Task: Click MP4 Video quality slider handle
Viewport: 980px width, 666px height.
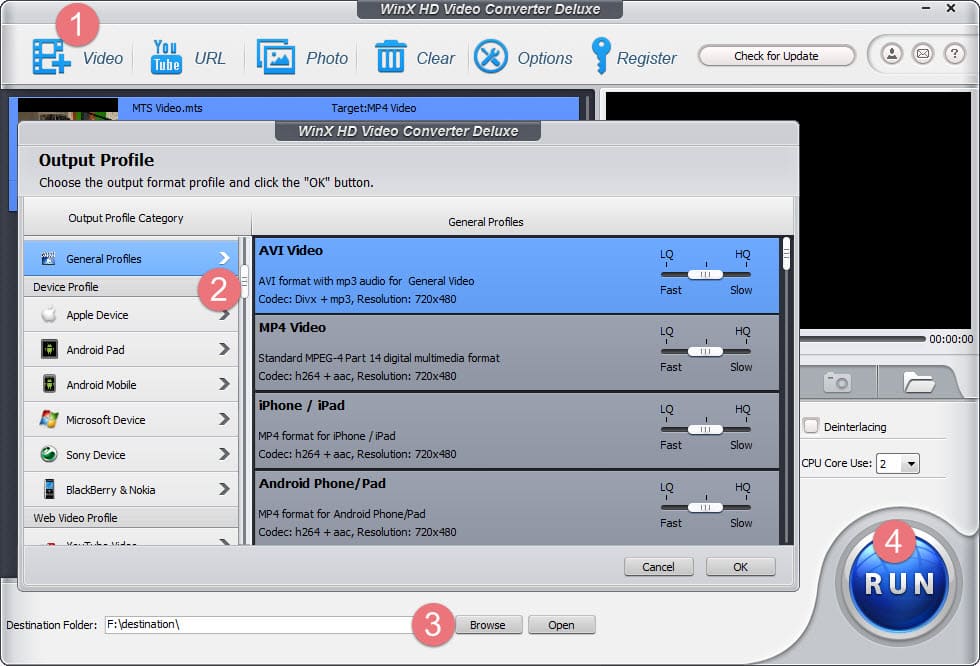Action: [x=705, y=351]
